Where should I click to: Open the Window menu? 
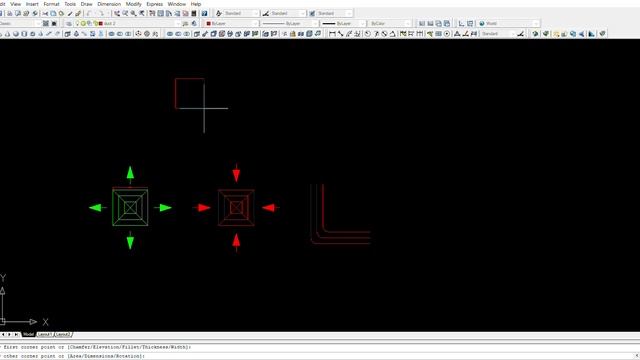[x=177, y=4]
